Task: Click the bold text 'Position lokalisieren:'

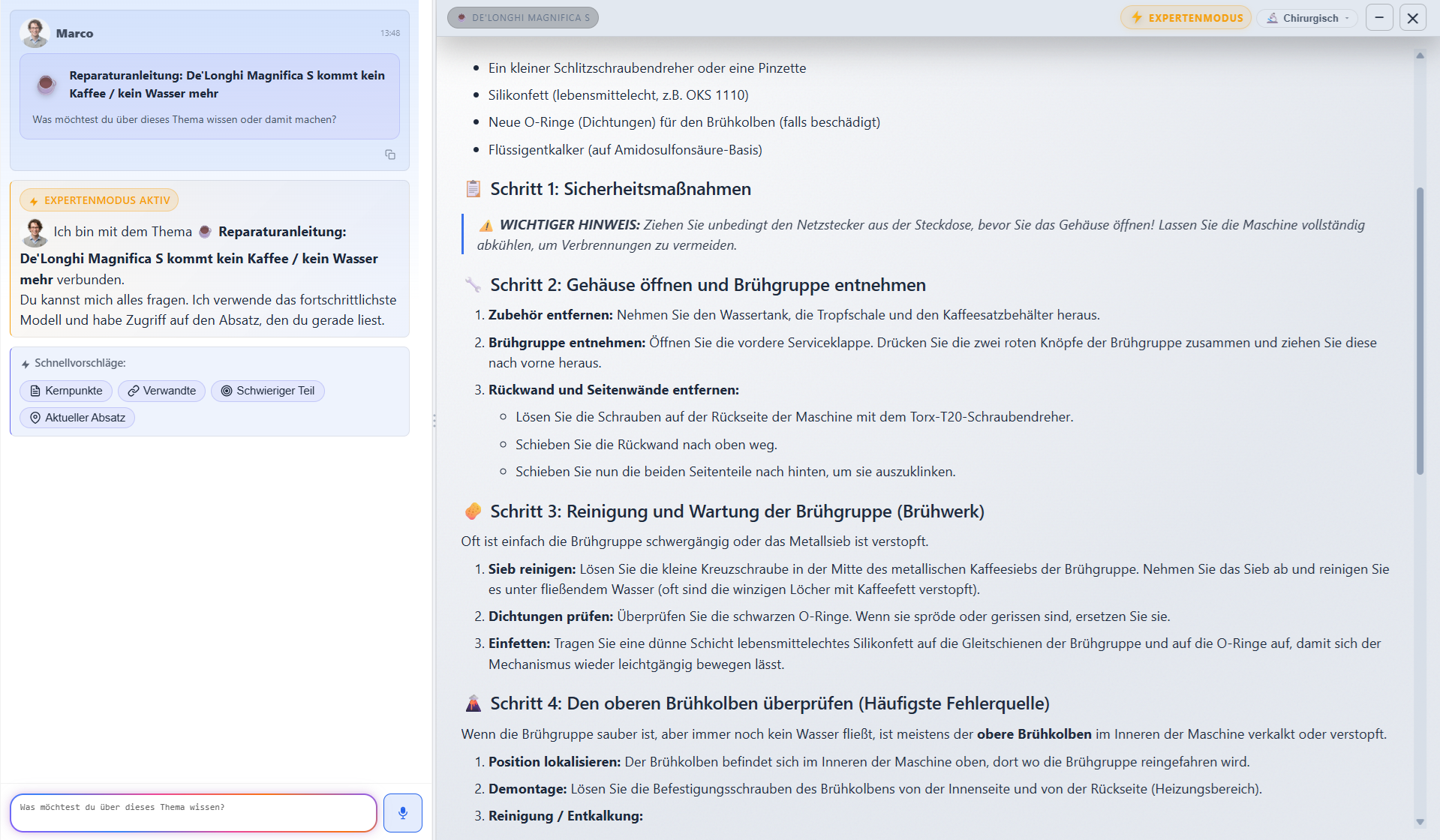Action: (555, 762)
